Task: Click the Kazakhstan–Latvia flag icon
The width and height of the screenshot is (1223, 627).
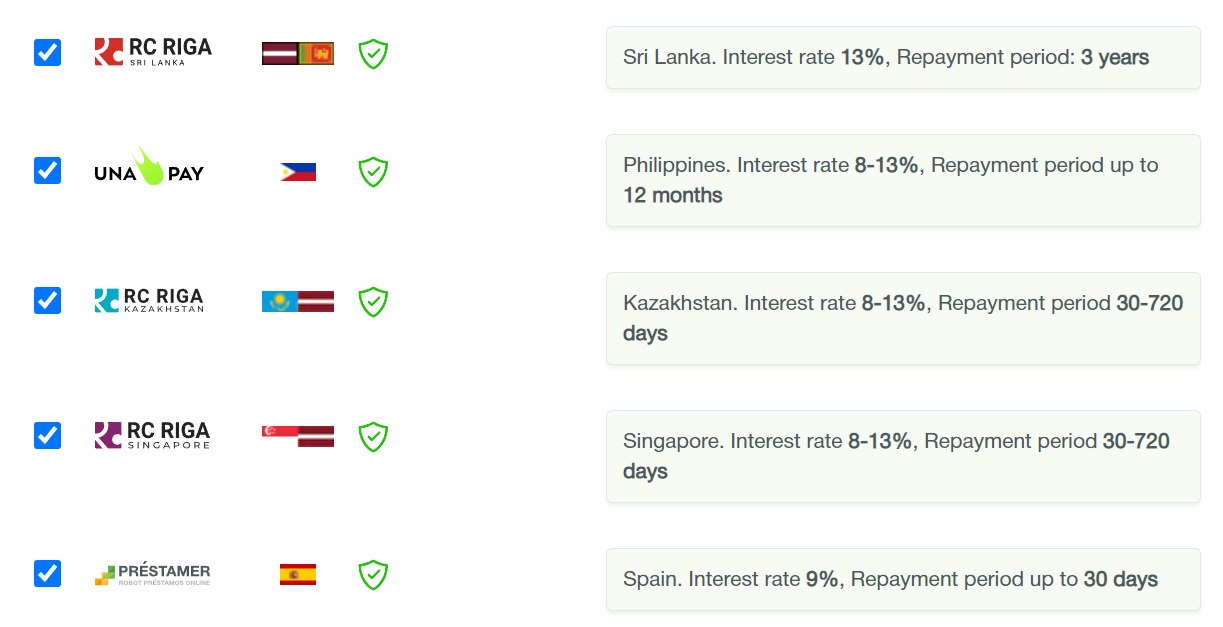Action: [298, 301]
